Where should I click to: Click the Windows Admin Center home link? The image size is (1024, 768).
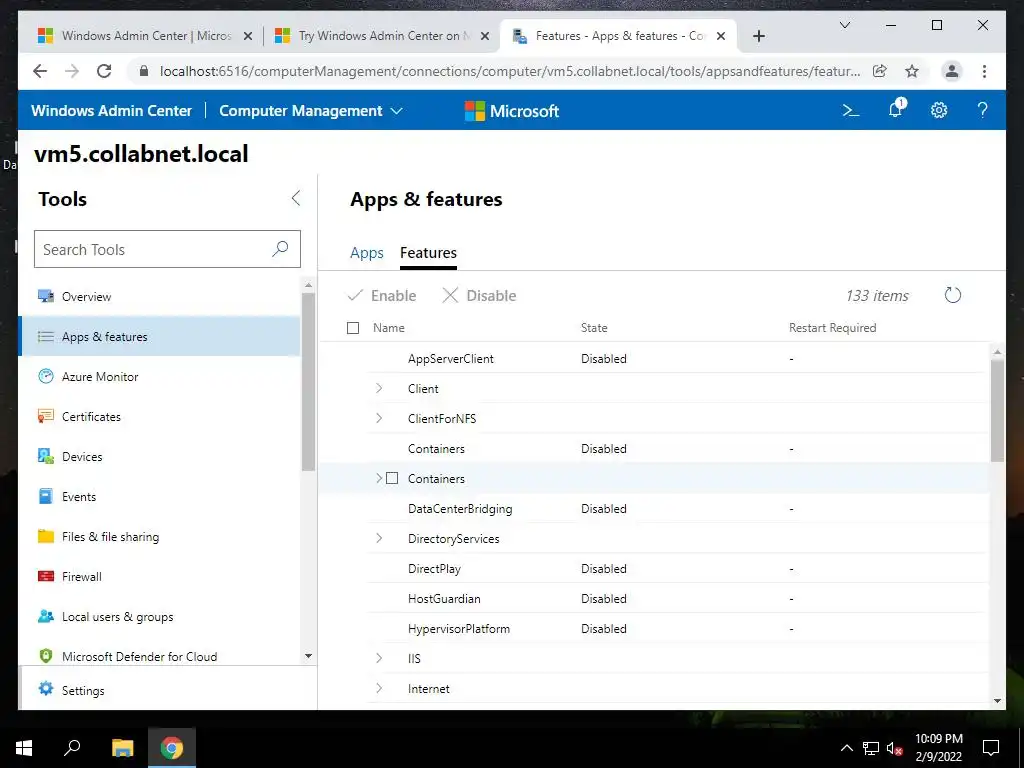[112, 111]
